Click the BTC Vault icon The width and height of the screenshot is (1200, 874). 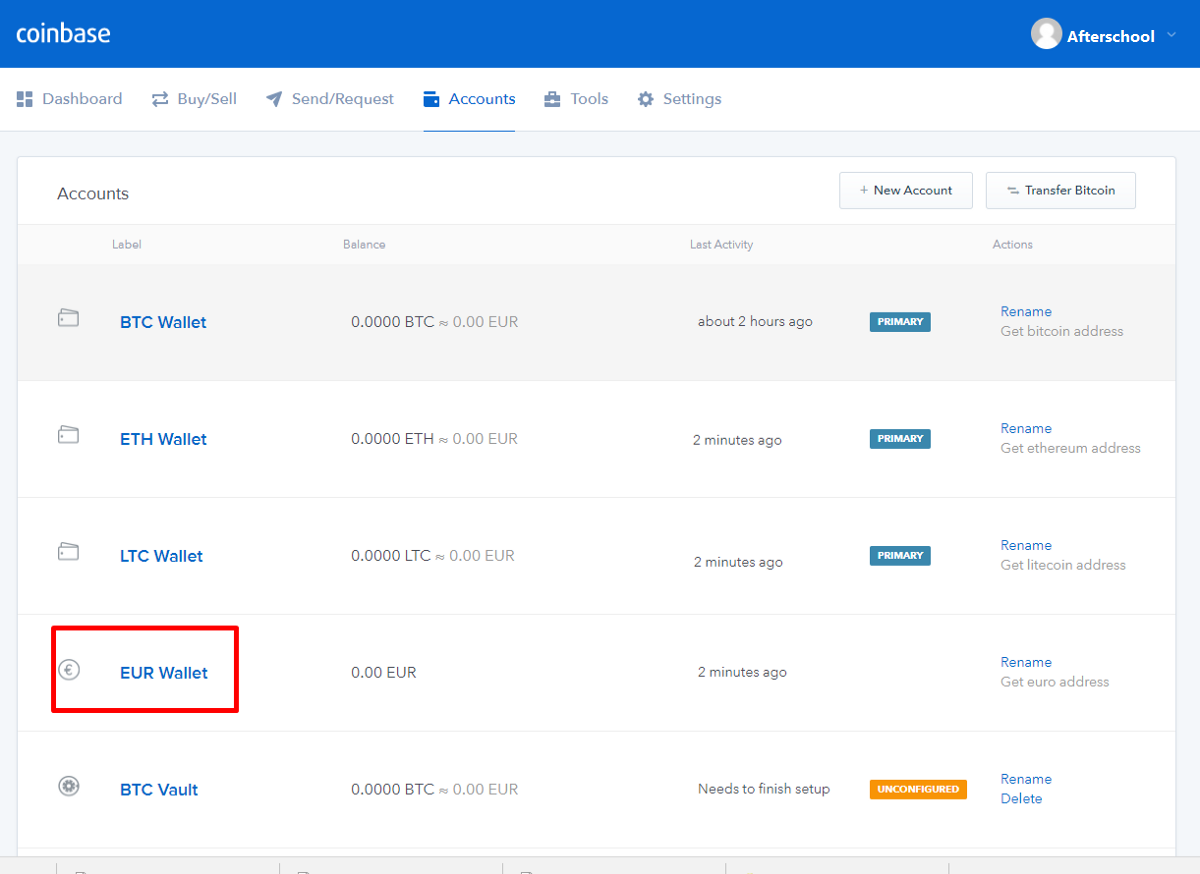69,786
